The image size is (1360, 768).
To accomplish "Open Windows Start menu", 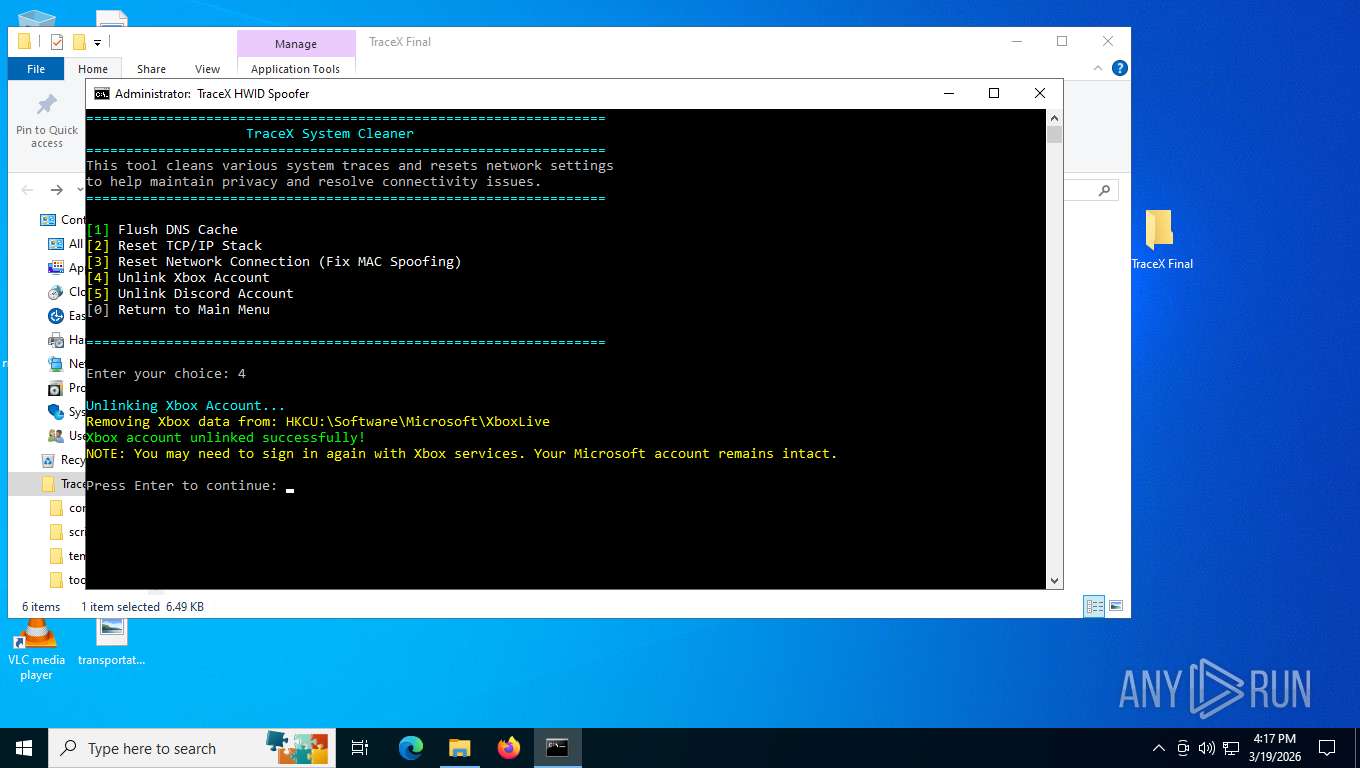I will click(24, 748).
